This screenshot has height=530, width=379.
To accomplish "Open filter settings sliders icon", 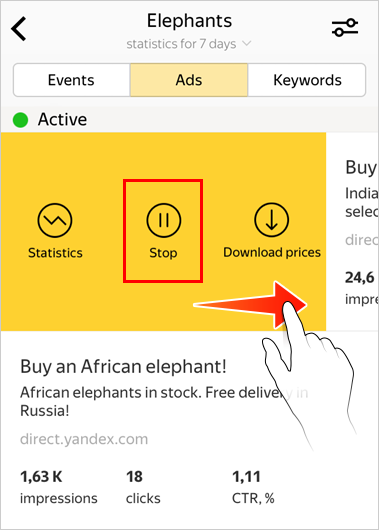I will [345, 28].
